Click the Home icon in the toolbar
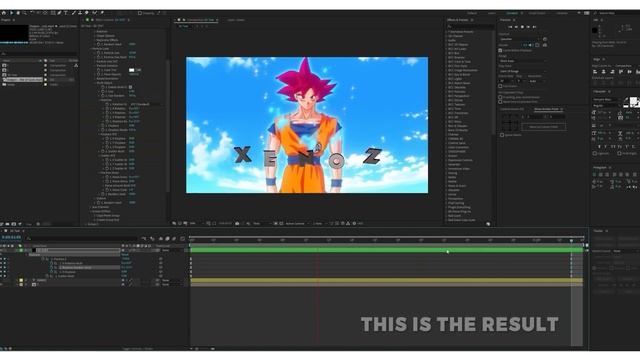Viewport: 640px width, 360px height. click(4, 13)
